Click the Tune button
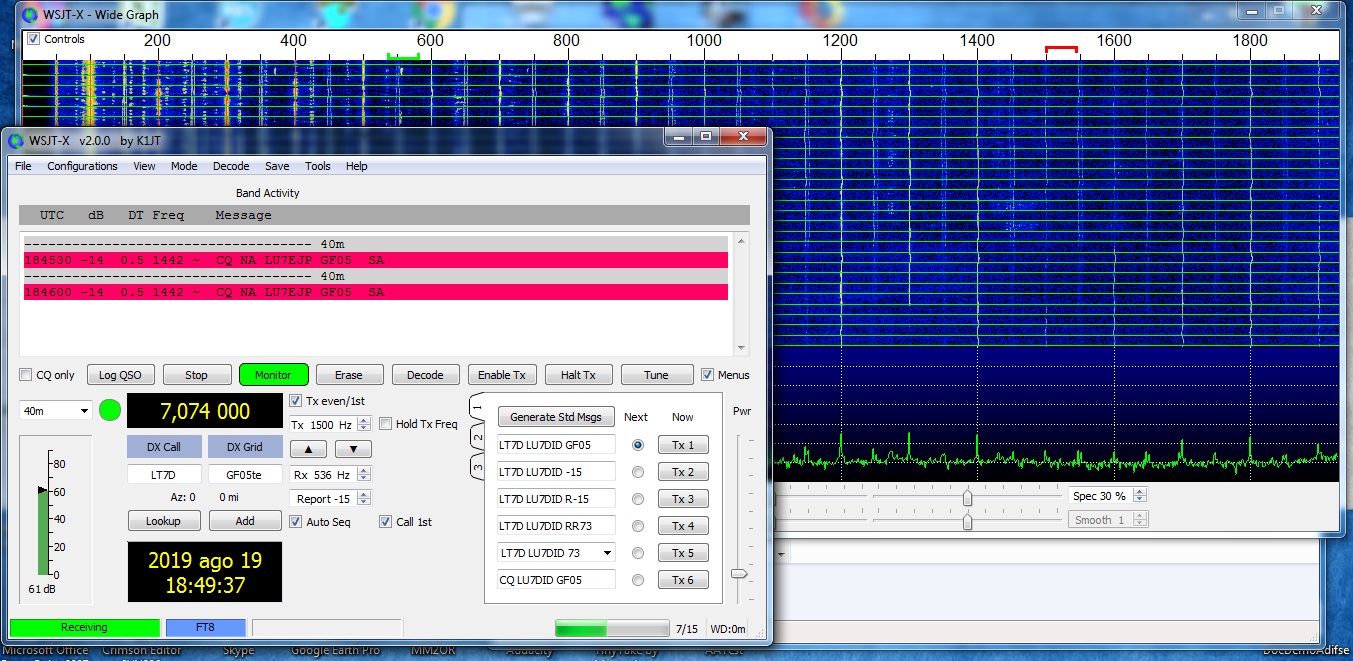Viewport: 1353px width, 661px height. pos(656,375)
